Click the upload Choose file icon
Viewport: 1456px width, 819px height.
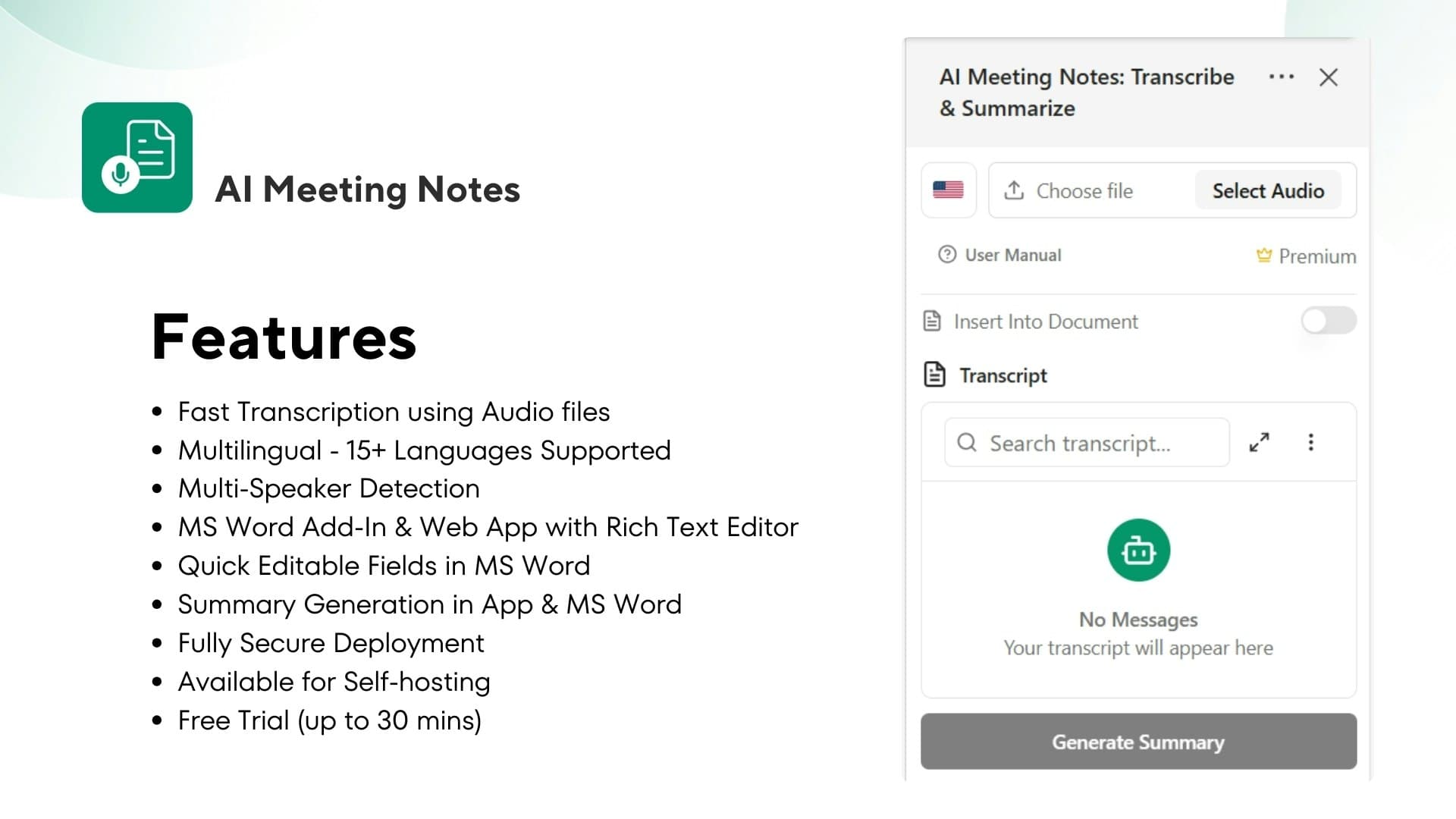1015,190
